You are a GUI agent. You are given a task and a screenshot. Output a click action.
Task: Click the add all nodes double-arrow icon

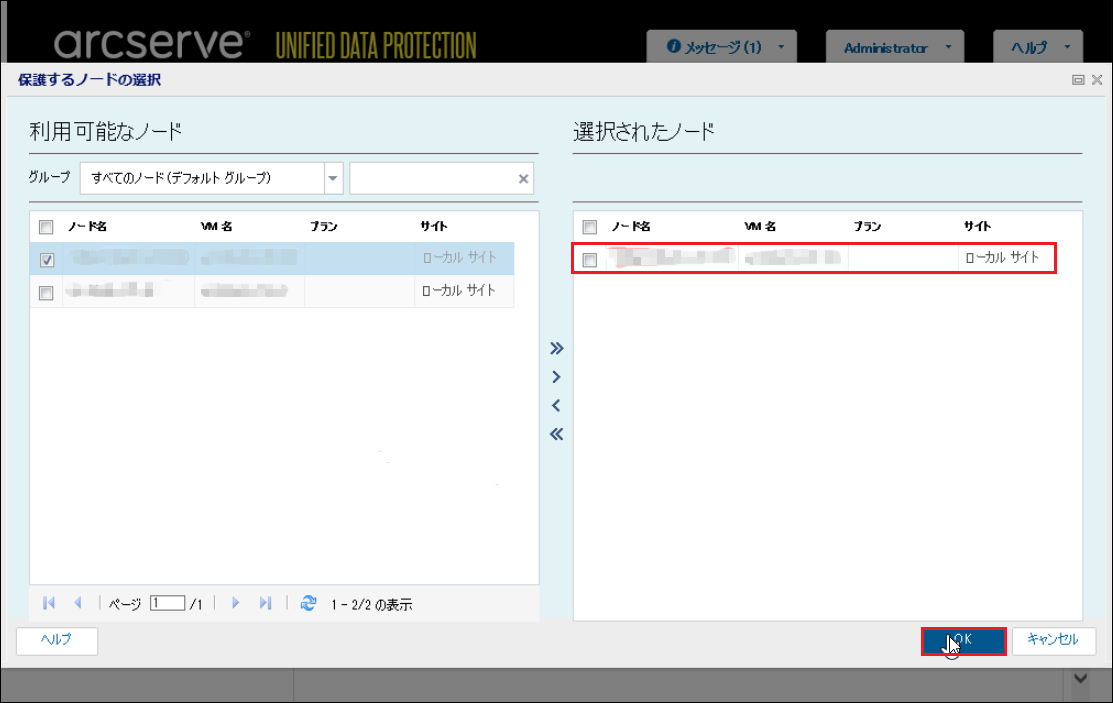(557, 349)
